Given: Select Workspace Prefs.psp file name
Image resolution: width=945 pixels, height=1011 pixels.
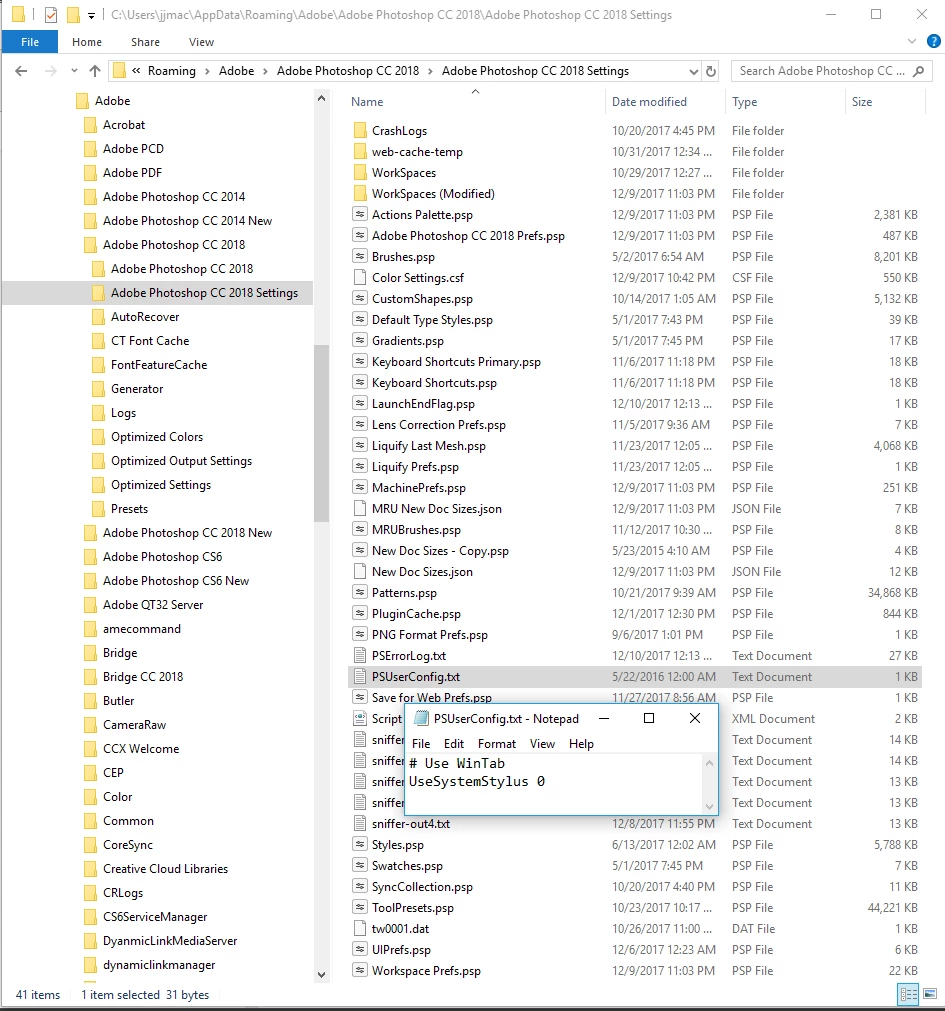Looking at the screenshot, I should (x=426, y=971).
